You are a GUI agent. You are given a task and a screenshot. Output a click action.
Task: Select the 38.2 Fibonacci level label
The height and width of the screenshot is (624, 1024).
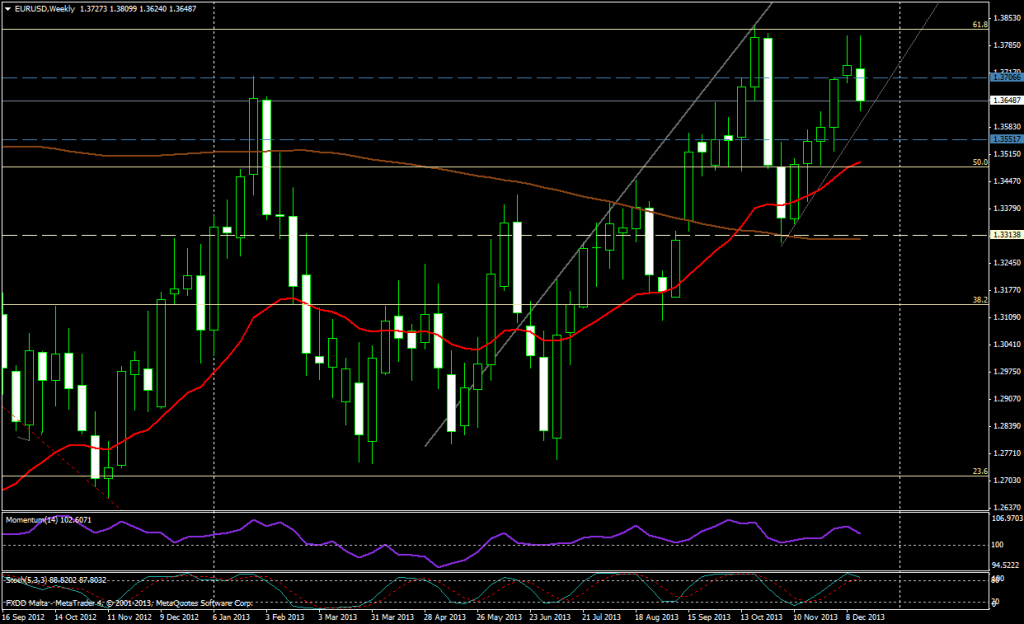coord(980,299)
